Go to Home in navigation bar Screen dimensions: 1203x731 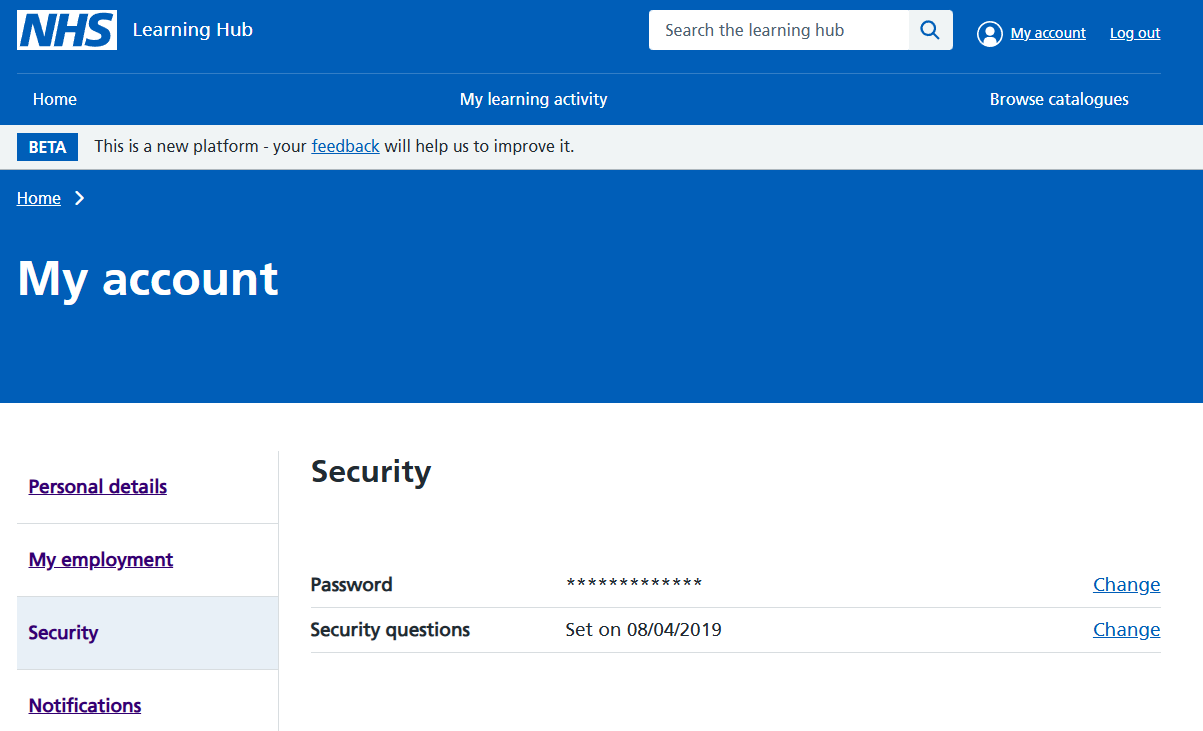[55, 99]
